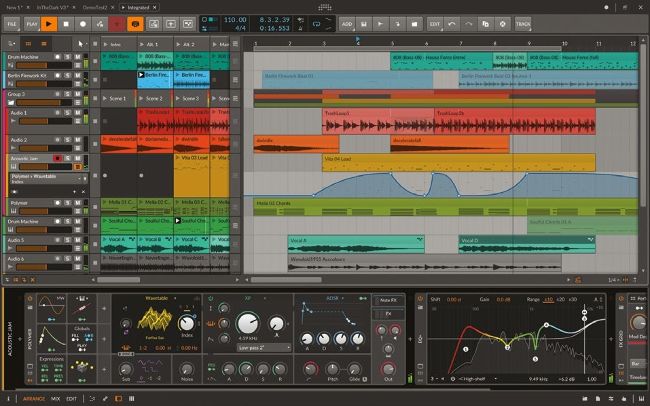Switch to the ARRANGE view
Image resolution: width=650 pixels, height=406 pixels.
[33, 399]
